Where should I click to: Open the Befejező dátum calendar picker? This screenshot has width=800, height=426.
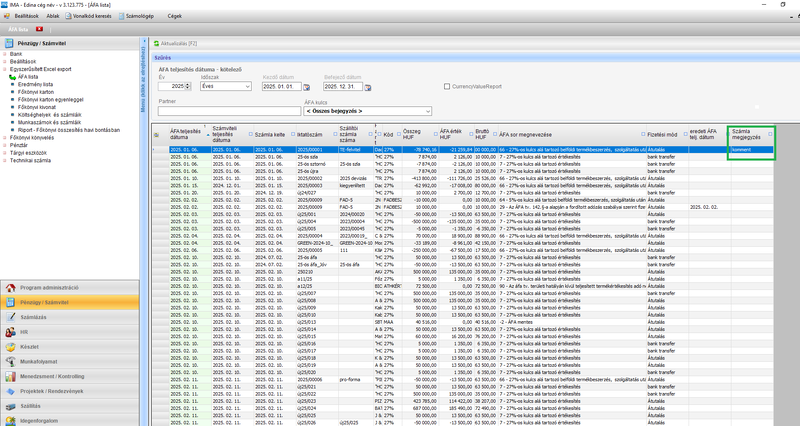click(369, 87)
